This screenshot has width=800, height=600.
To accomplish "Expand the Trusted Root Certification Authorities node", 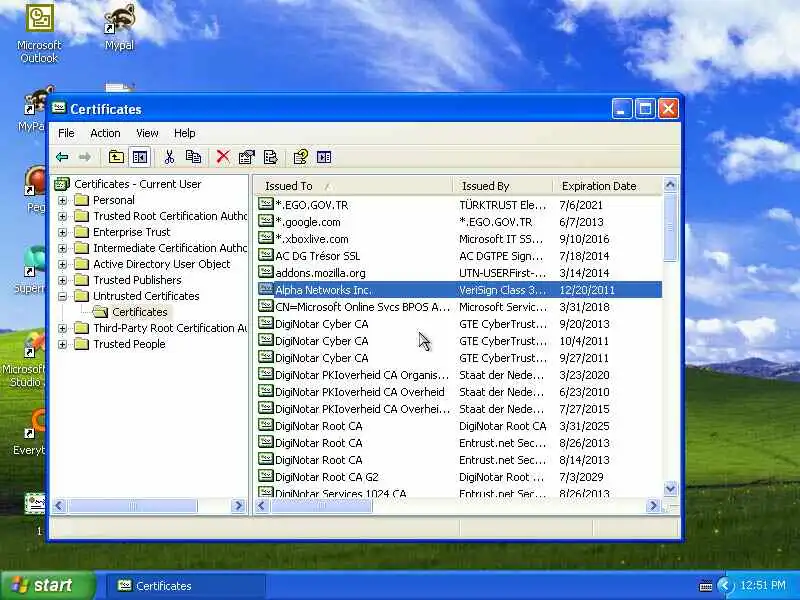I will coord(62,216).
